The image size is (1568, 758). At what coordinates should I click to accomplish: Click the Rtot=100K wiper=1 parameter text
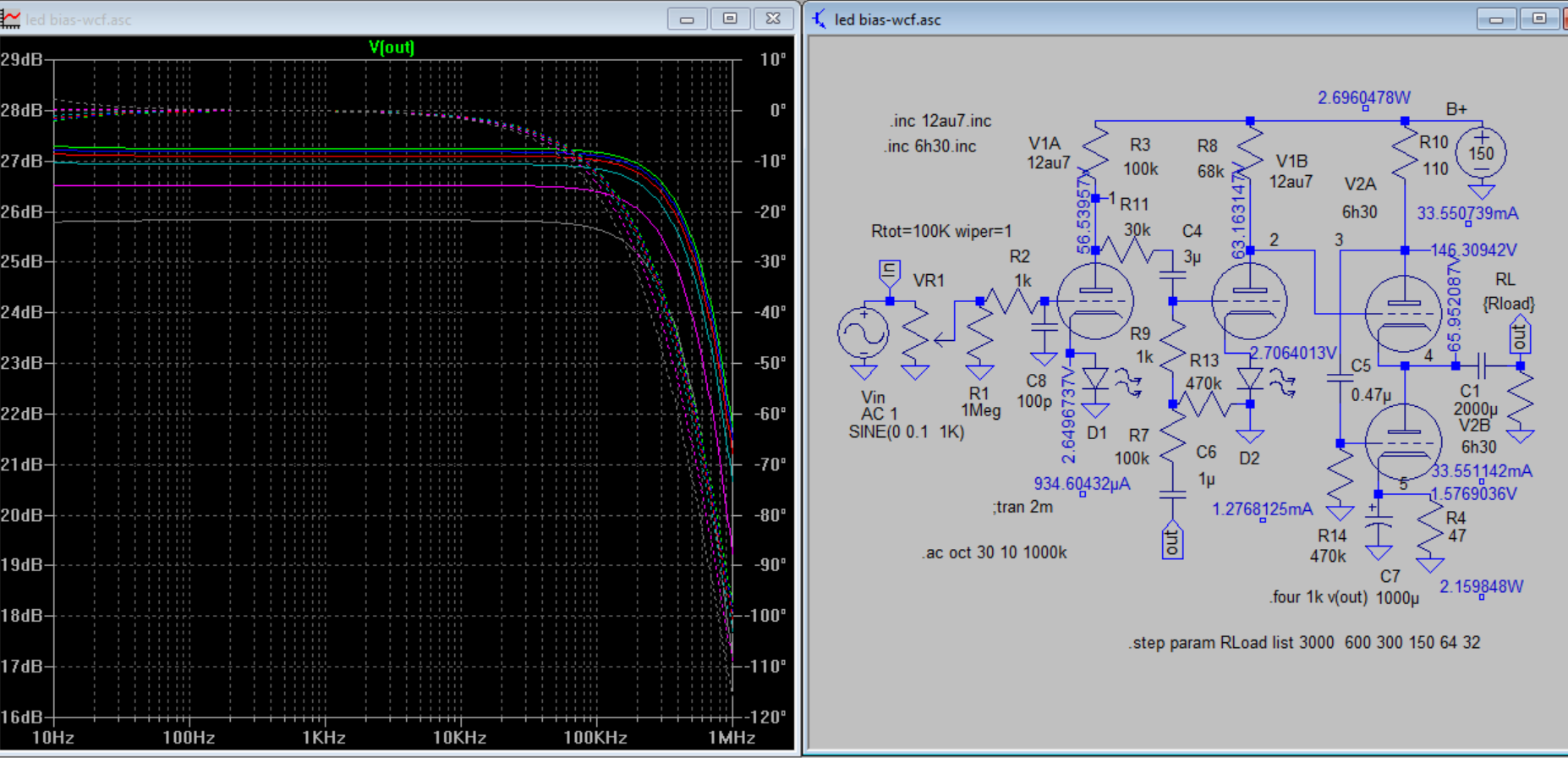[940, 231]
